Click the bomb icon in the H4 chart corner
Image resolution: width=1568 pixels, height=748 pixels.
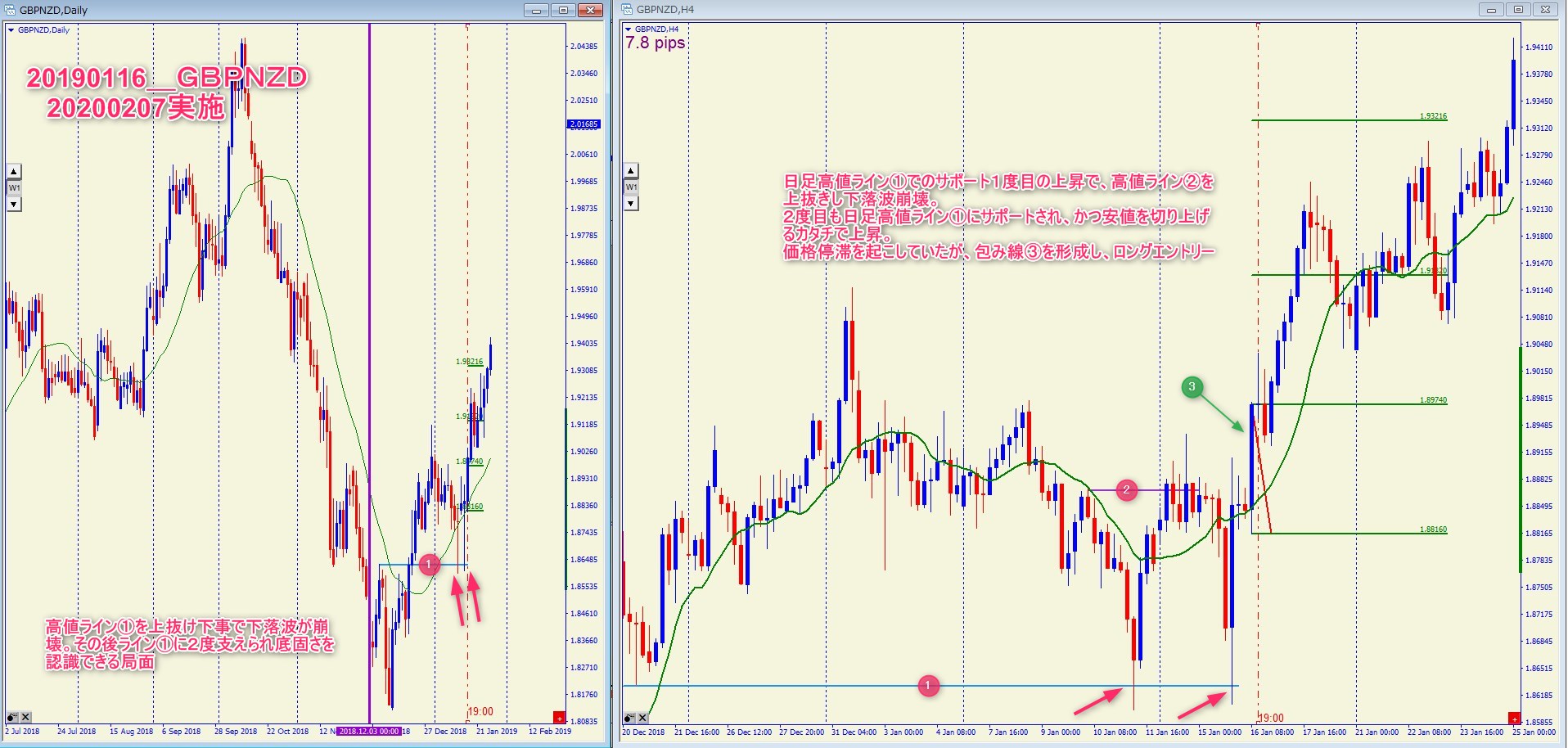[x=629, y=718]
